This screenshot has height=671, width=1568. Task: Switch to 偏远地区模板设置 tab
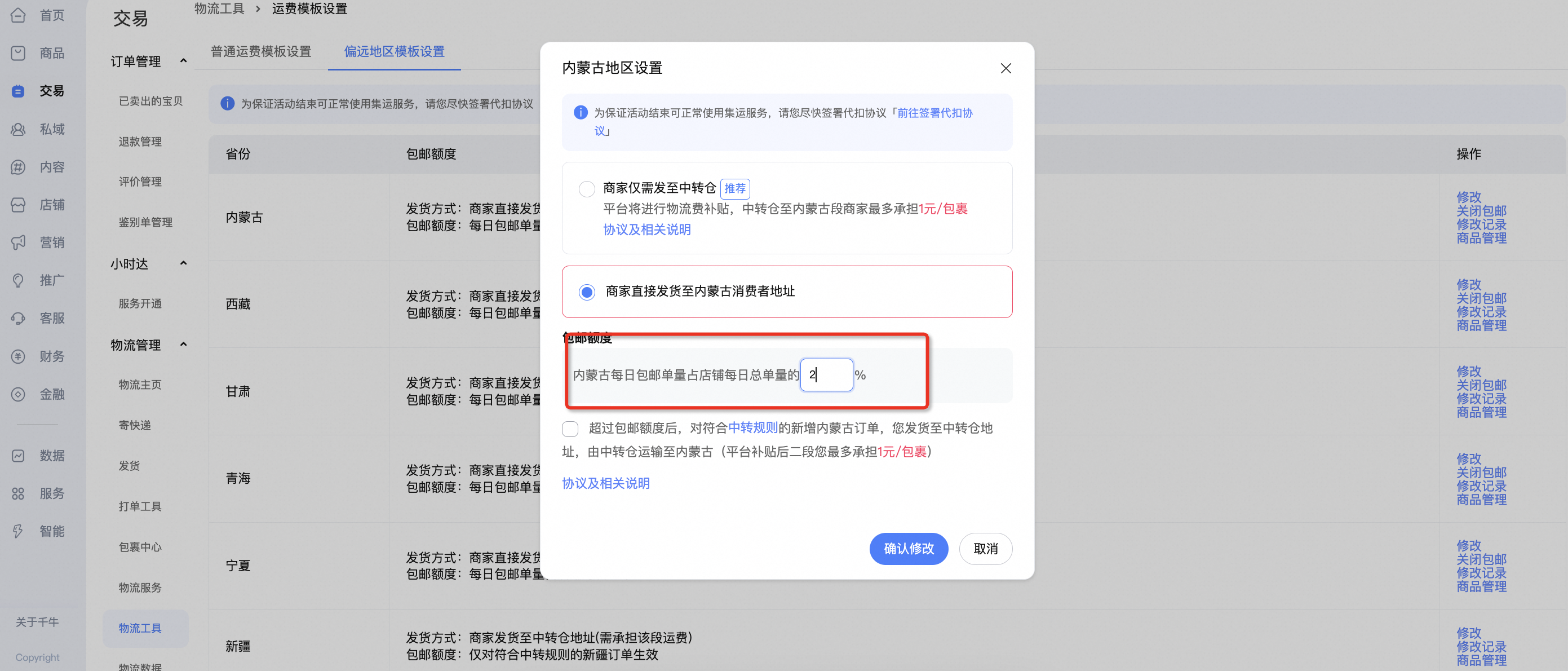(394, 51)
